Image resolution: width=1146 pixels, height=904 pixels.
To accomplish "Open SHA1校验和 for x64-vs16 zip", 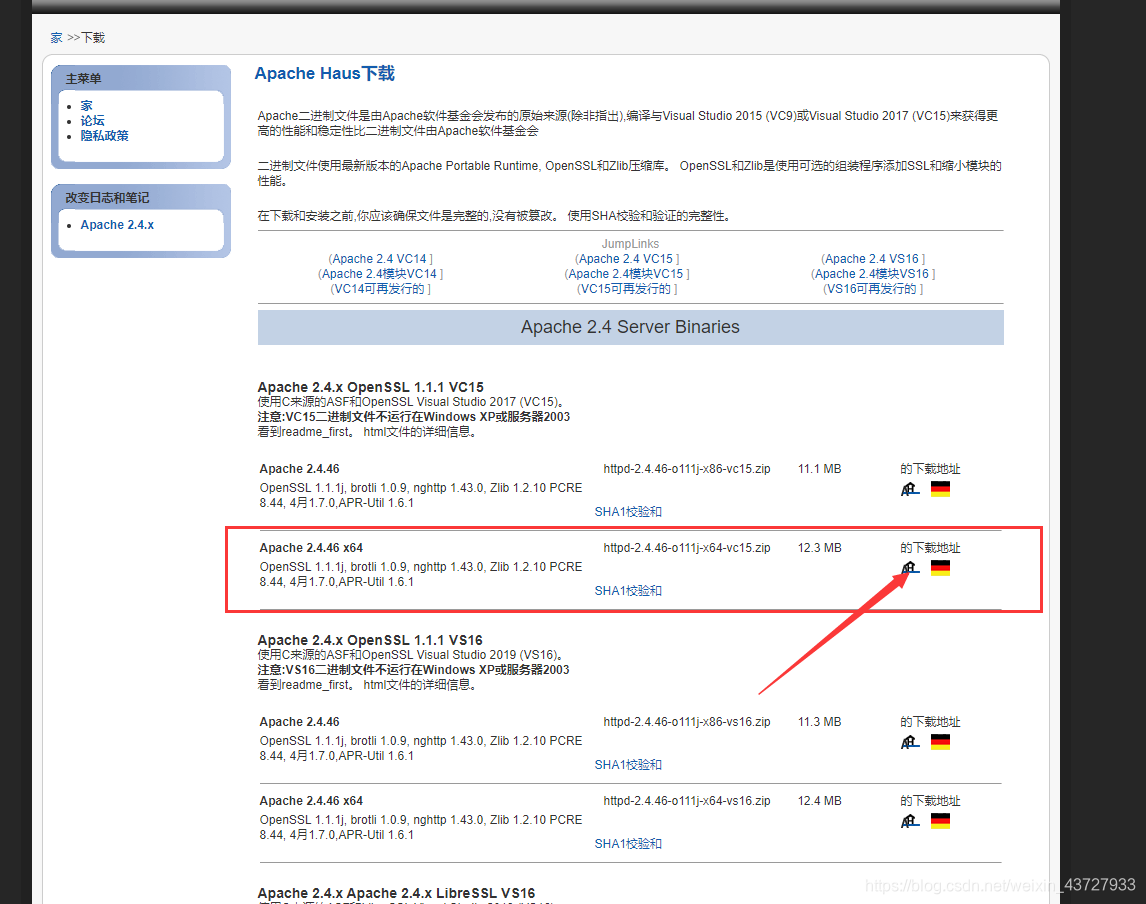I will click(x=628, y=843).
